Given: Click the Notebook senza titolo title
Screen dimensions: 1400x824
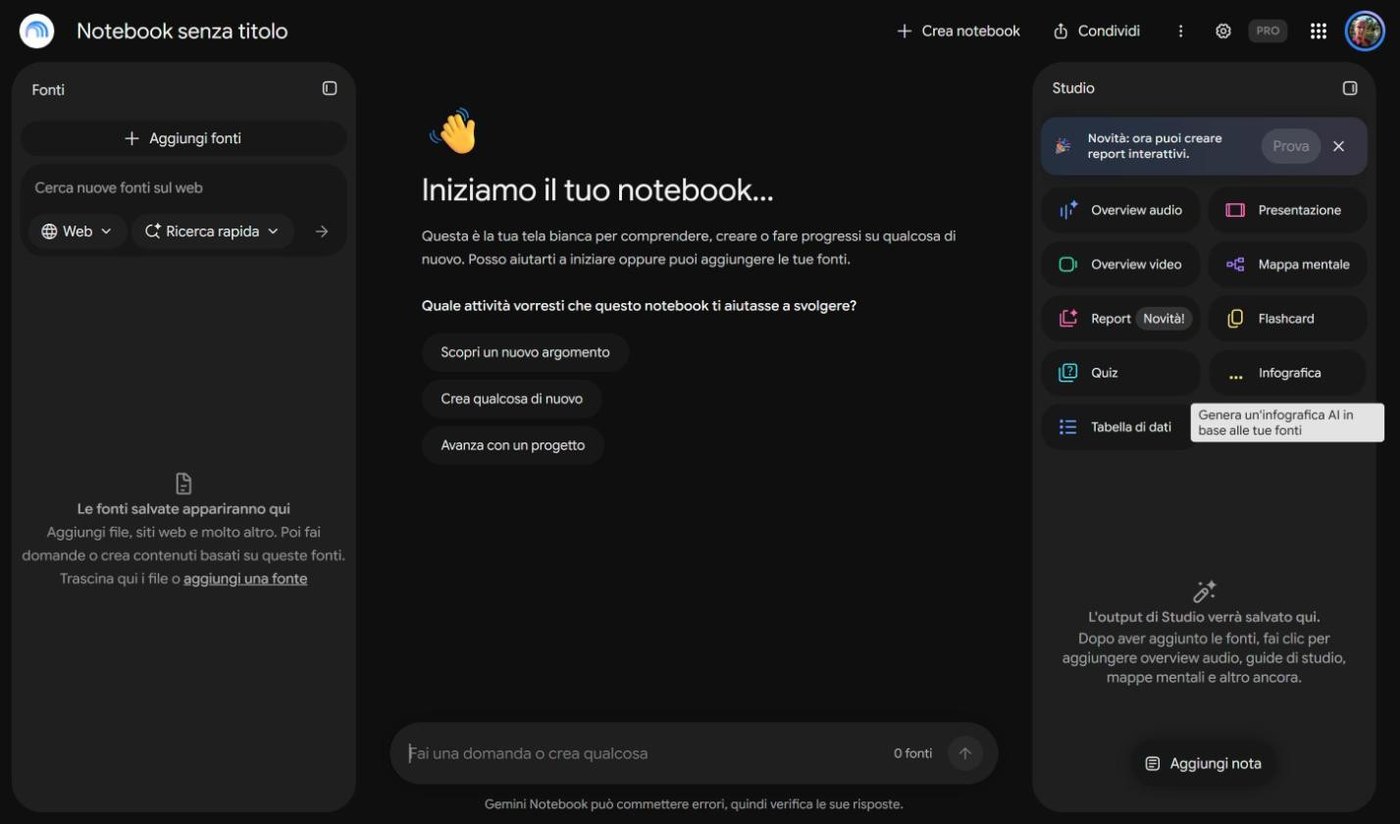Looking at the screenshot, I should coord(182,31).
